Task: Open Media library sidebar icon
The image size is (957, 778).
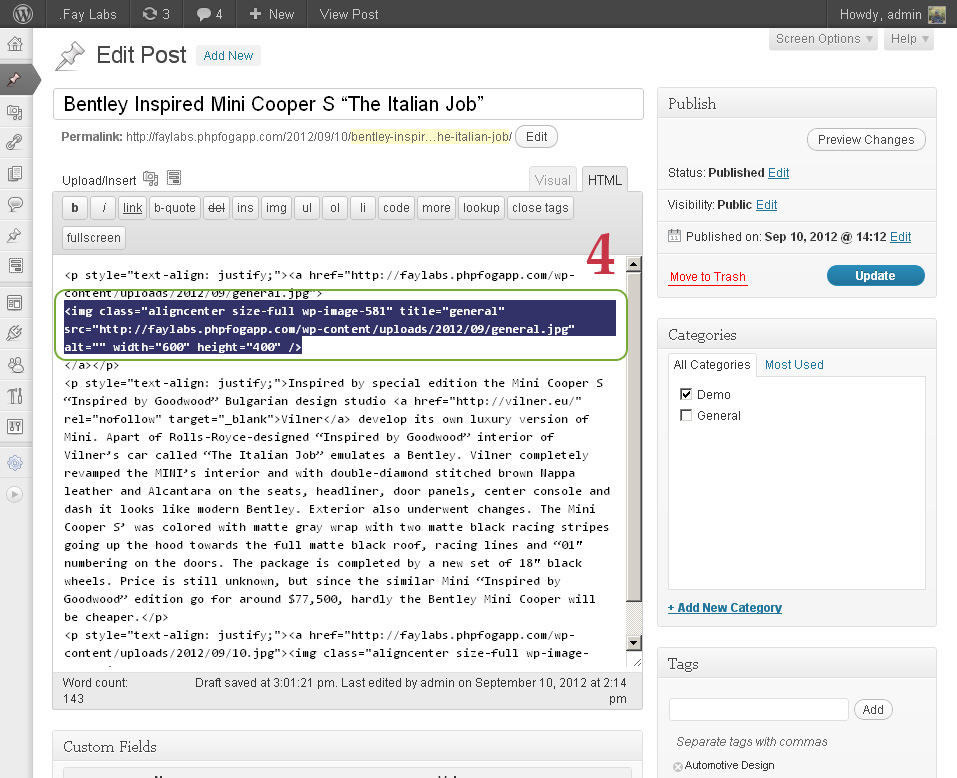Action: click(x=15, y=112)
